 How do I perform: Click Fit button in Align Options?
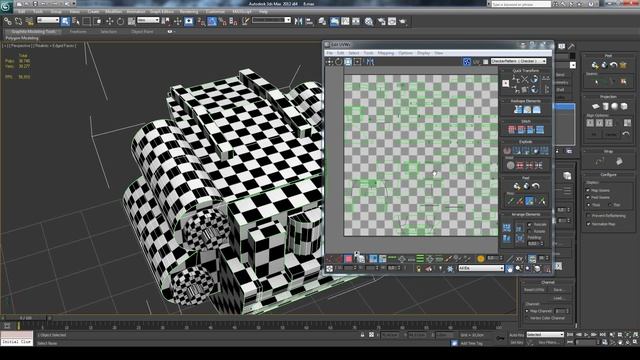pos(594,134)
